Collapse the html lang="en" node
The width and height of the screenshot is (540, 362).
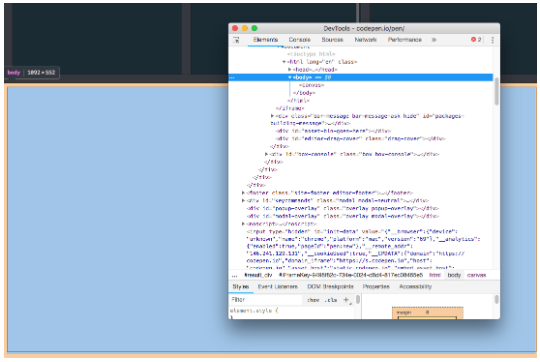284,62
